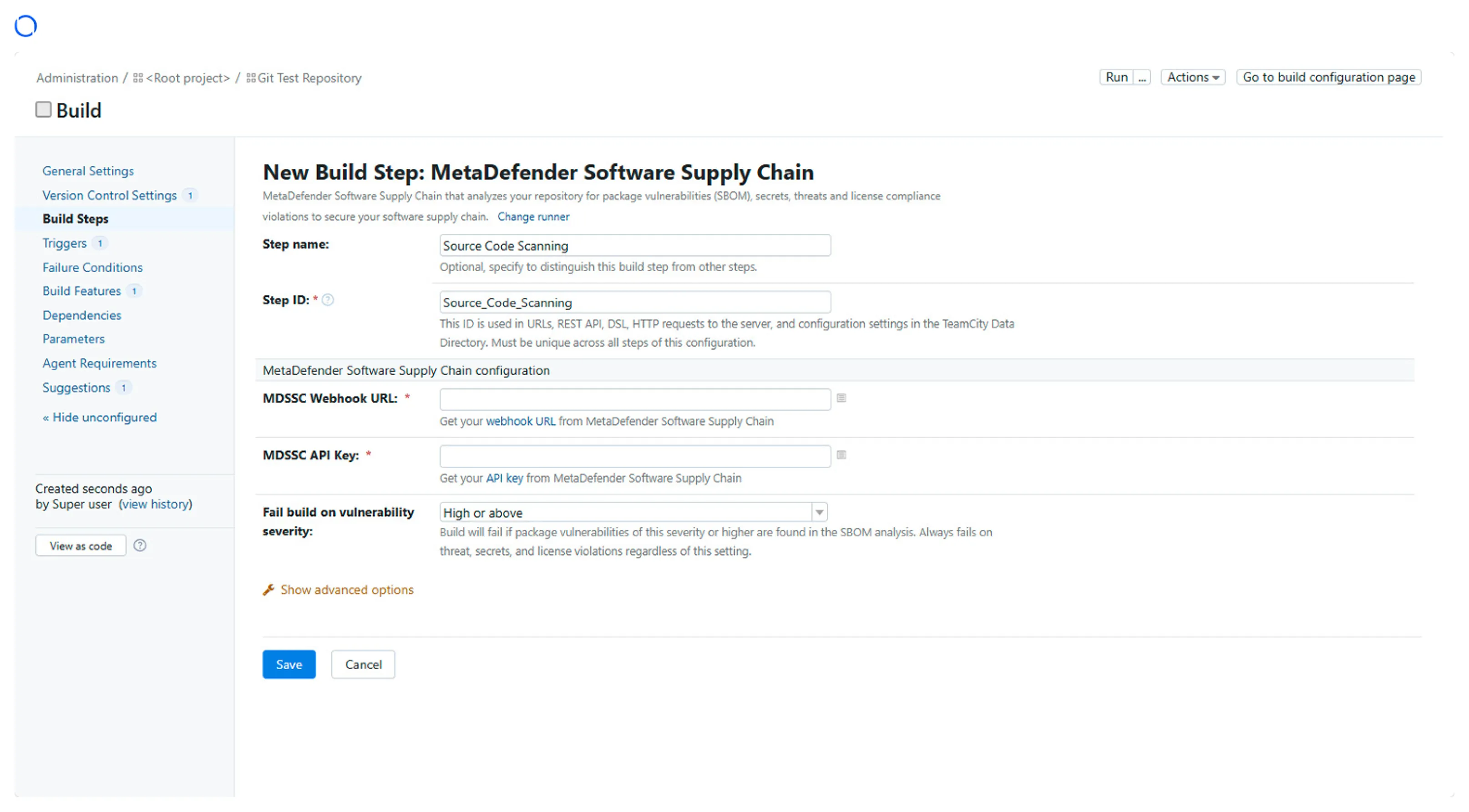Image resolution: width=1469 pixels, height=812 pixels.
Task: Open parameter picker icon beside API Key field
Action: [841, 455]
